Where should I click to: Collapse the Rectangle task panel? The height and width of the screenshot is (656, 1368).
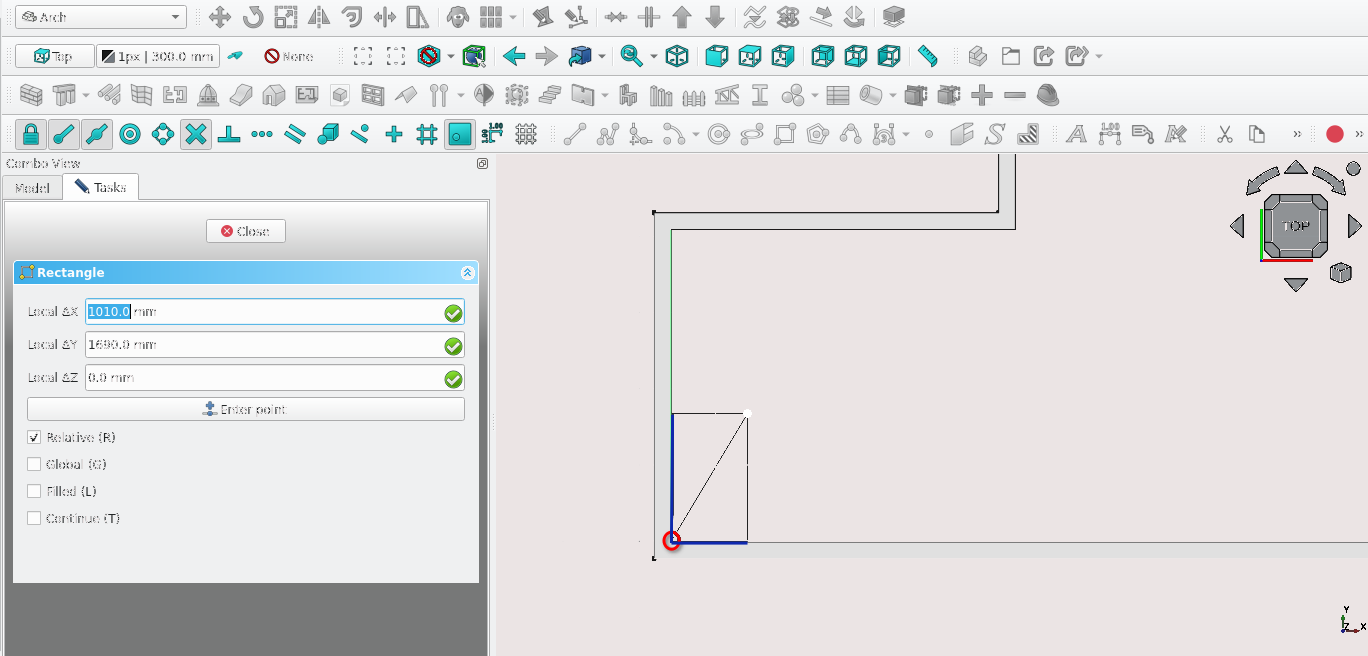coord(467,273)
